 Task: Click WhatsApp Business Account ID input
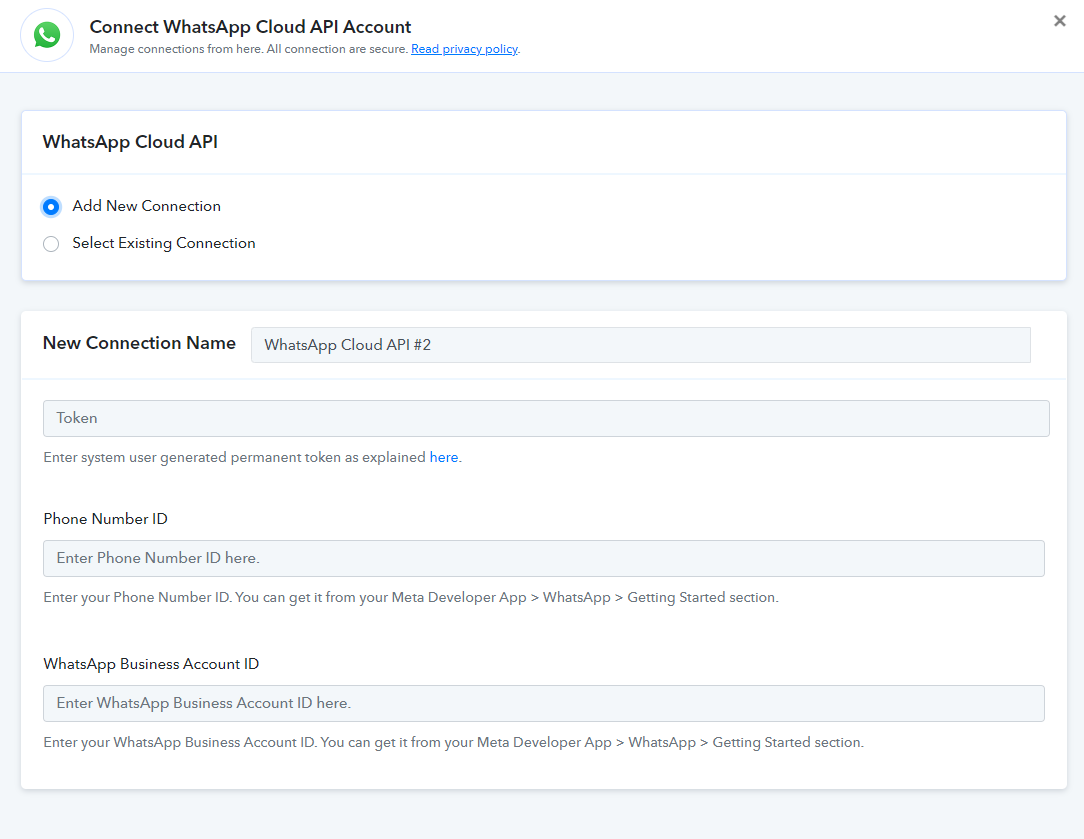(x=543, y=704)
